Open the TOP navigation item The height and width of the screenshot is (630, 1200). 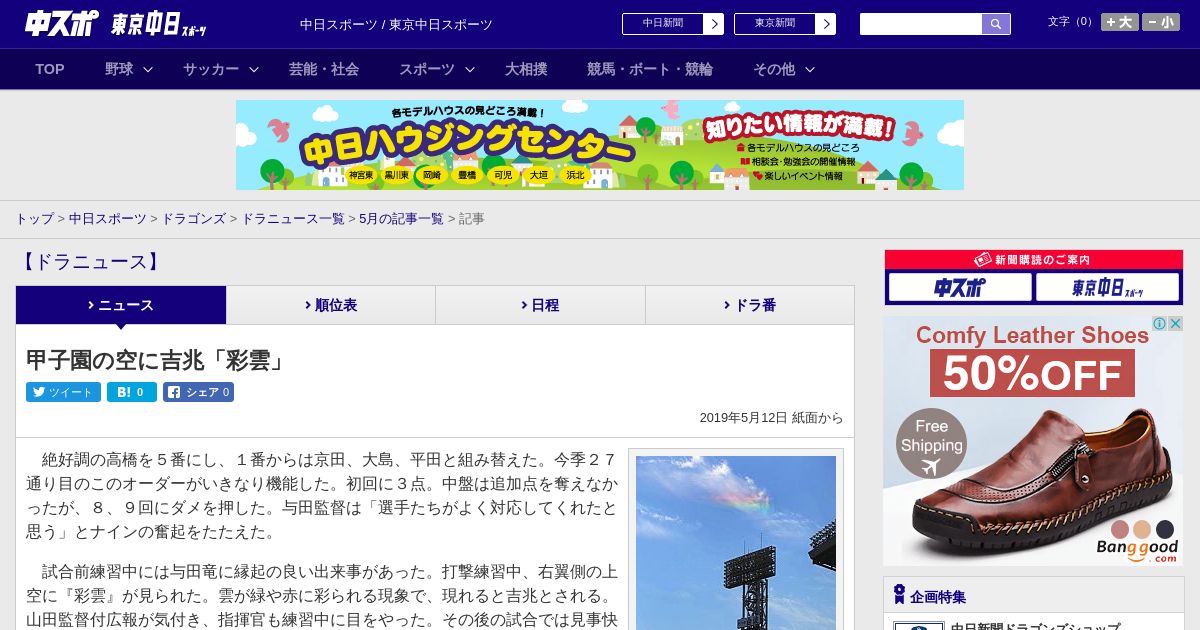pos(50,69)
